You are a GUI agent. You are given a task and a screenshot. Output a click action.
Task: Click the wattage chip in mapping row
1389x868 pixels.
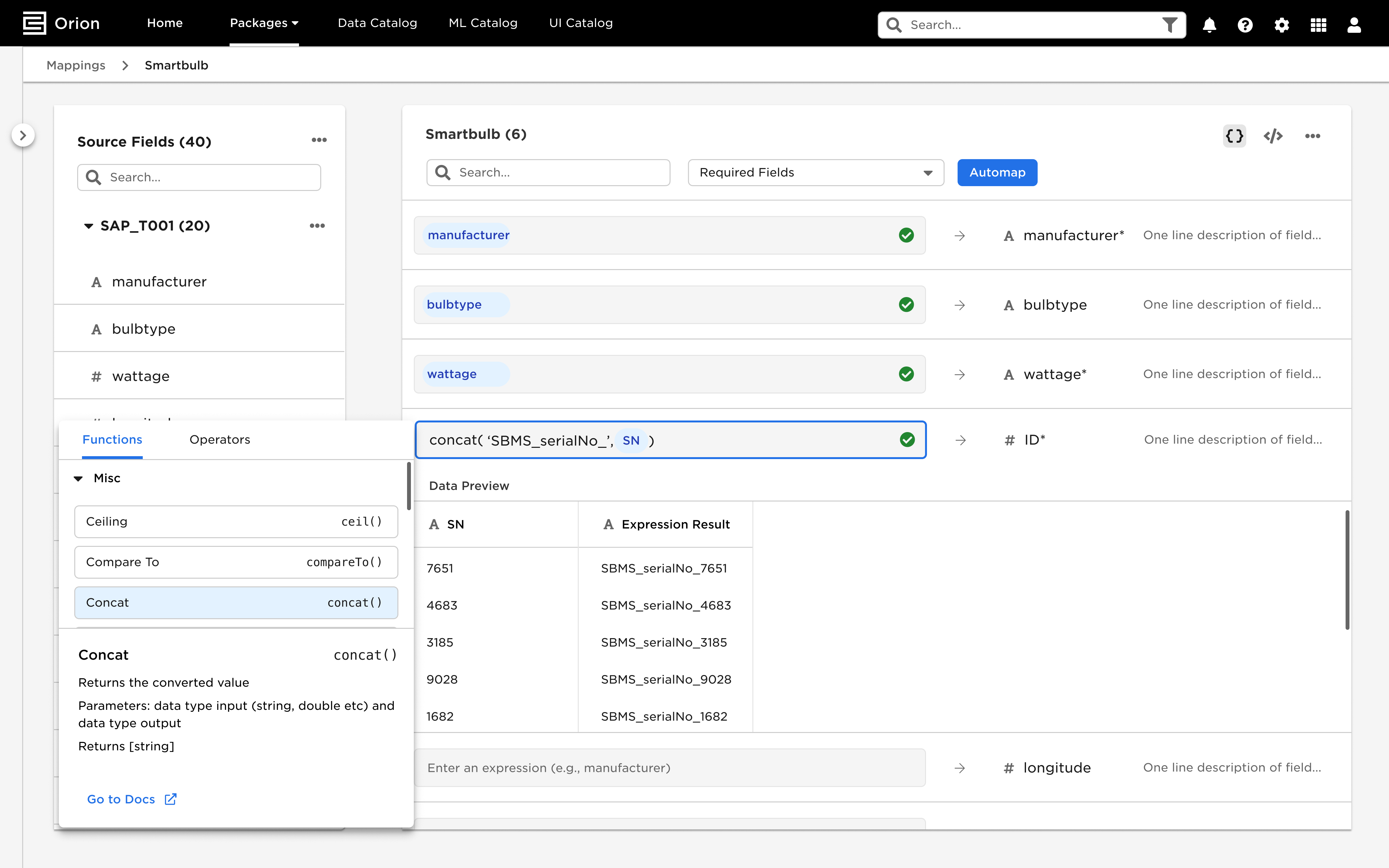coord(466,374)
